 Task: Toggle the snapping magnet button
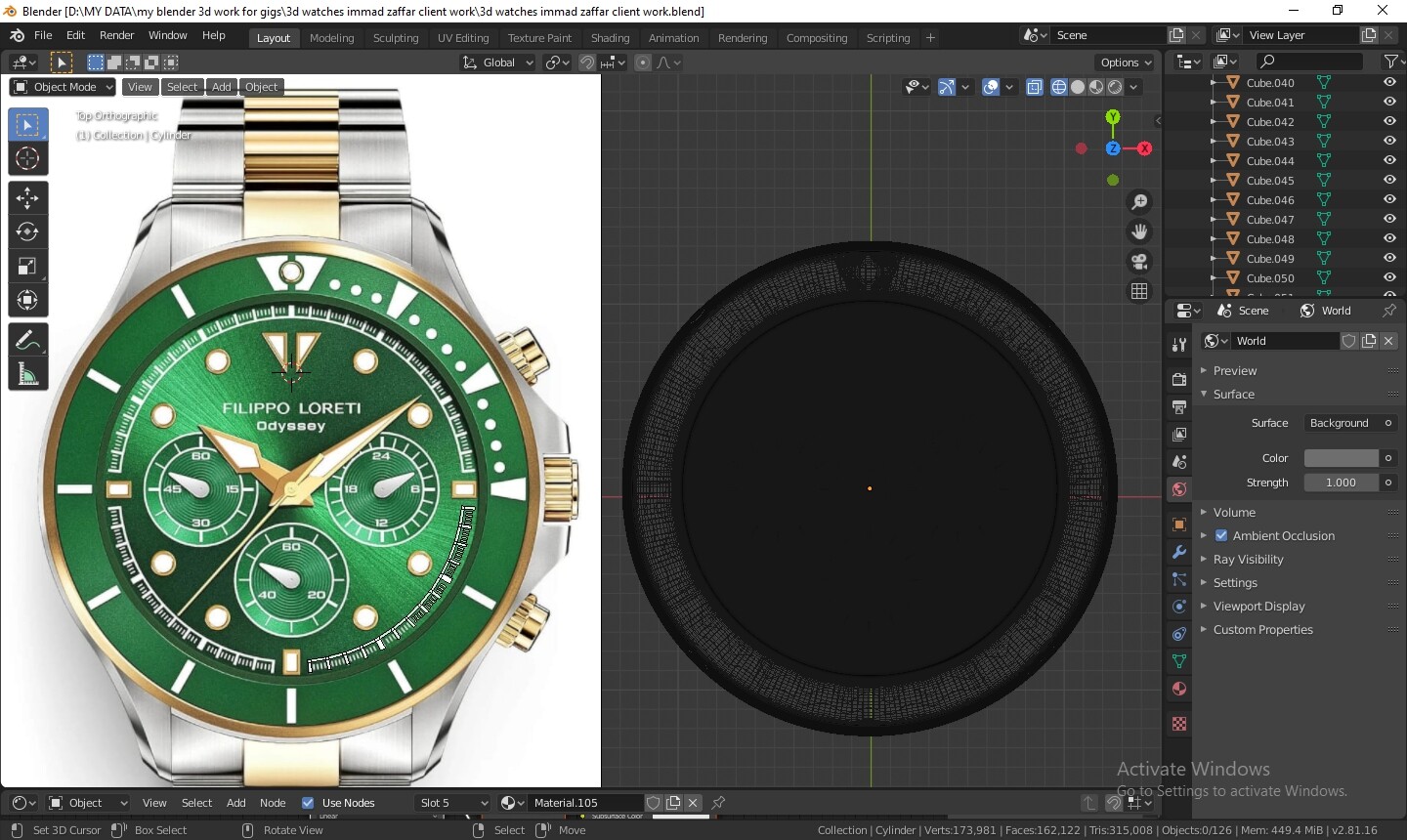(587, 63)
